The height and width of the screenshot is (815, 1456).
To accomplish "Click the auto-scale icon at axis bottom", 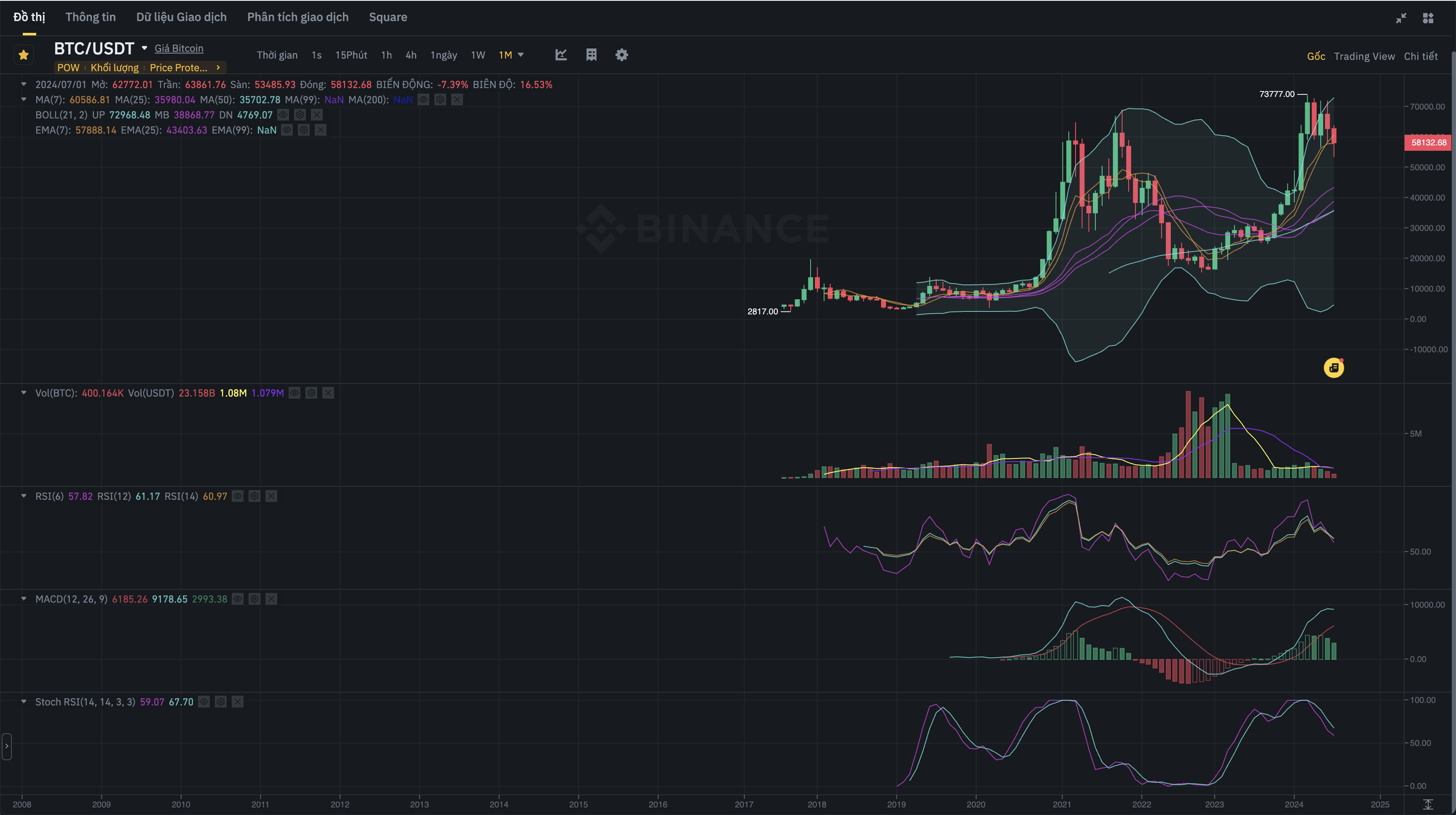I will (x=1428, y=804).
